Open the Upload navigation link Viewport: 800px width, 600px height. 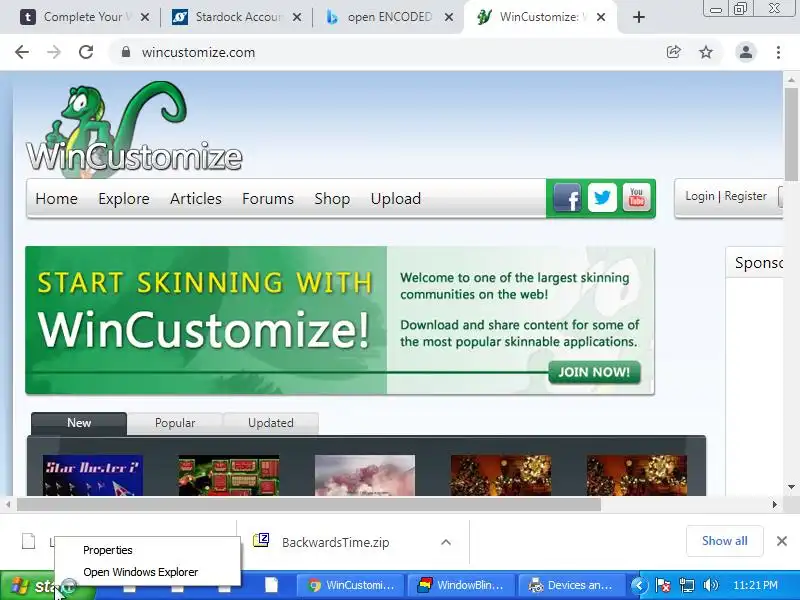coord(396,198)
